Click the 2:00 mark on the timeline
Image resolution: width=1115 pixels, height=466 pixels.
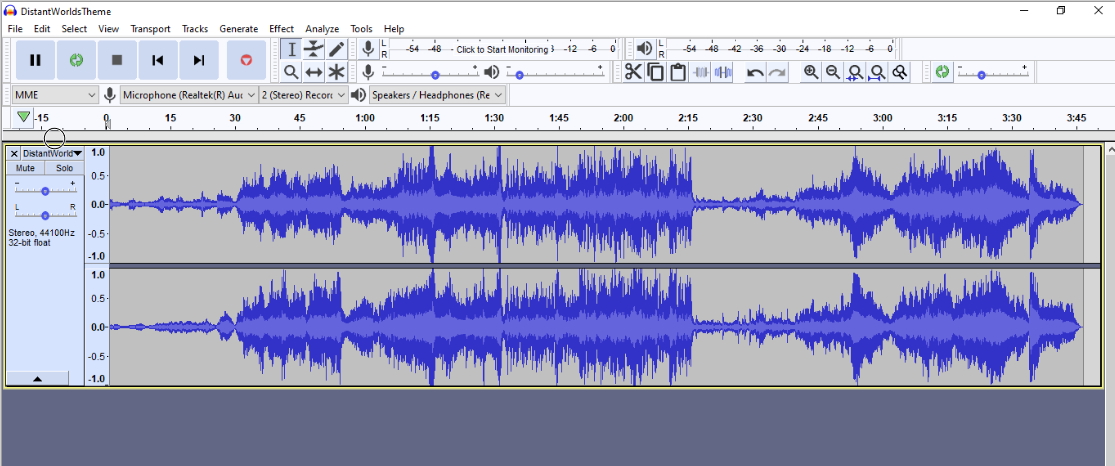coord(623,118)
